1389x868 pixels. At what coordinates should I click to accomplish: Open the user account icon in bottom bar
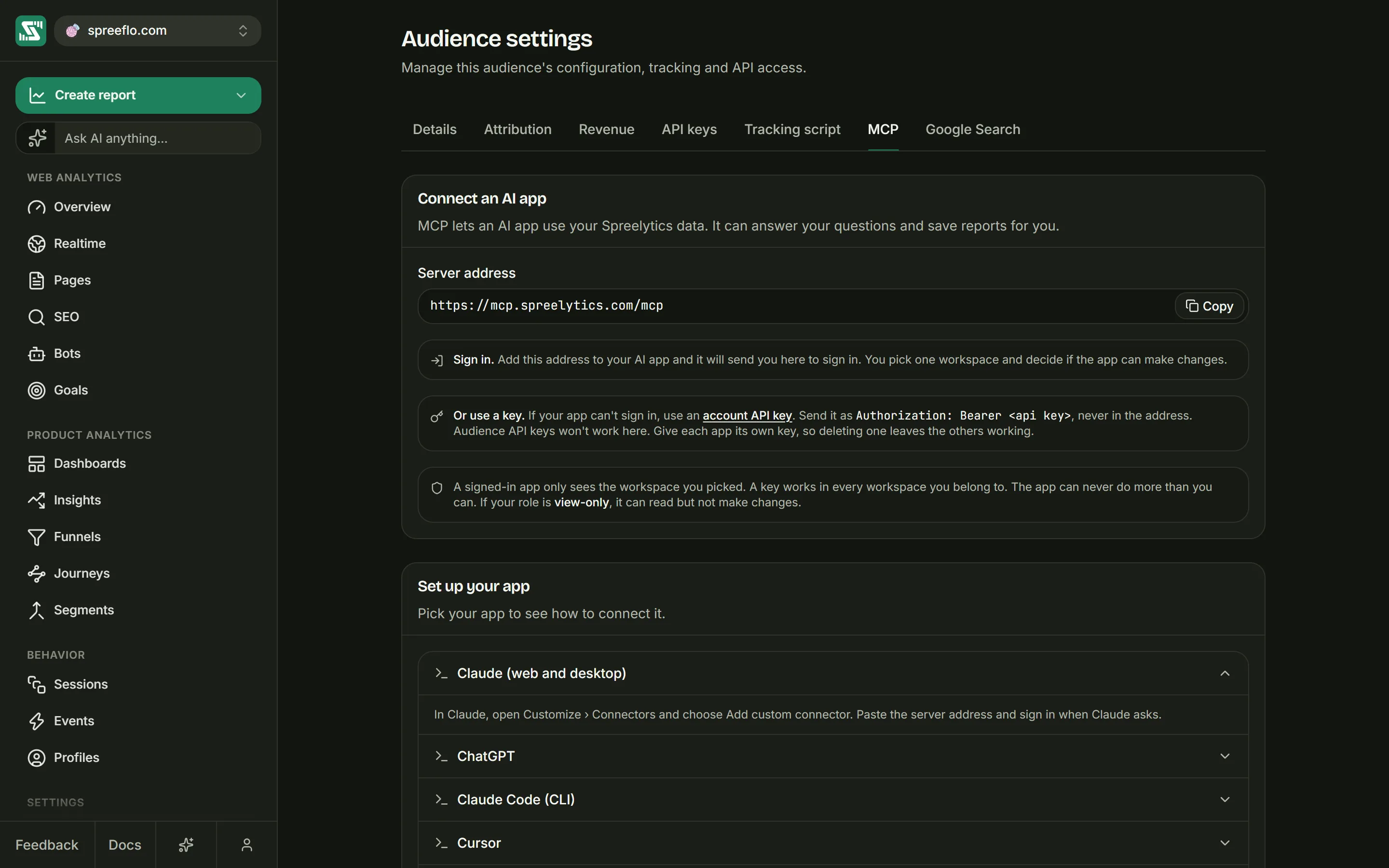coord(247,845)
